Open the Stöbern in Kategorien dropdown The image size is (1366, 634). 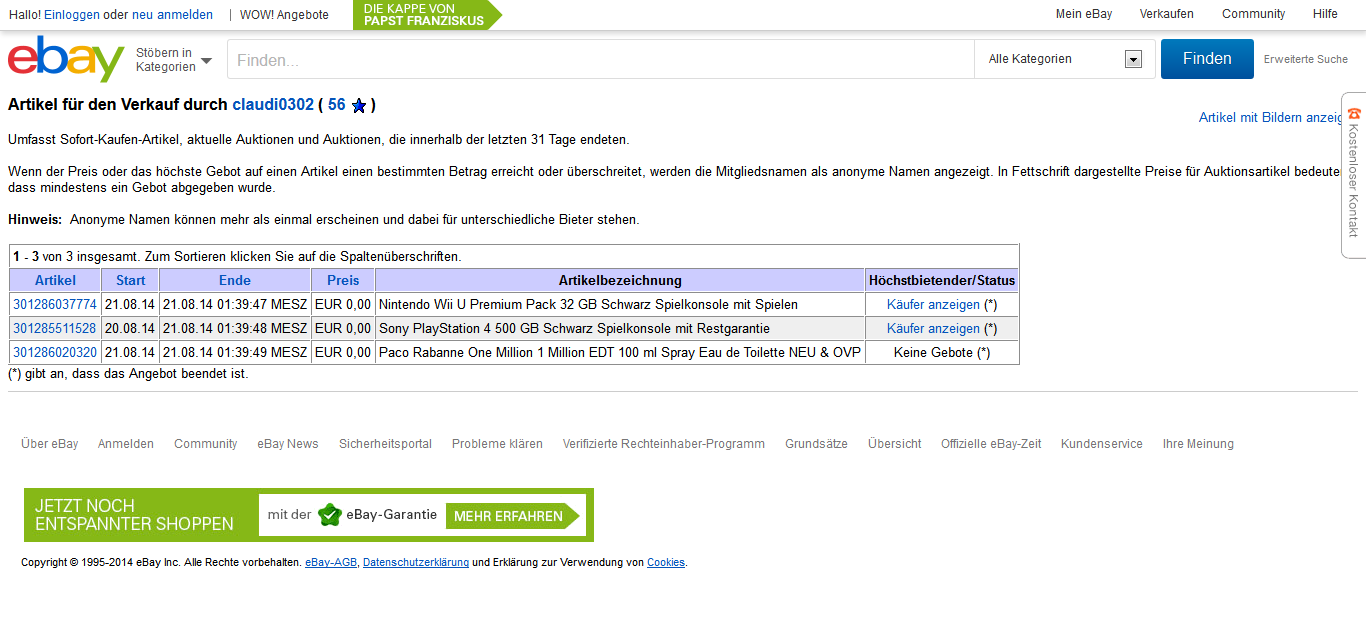point(174,60)
